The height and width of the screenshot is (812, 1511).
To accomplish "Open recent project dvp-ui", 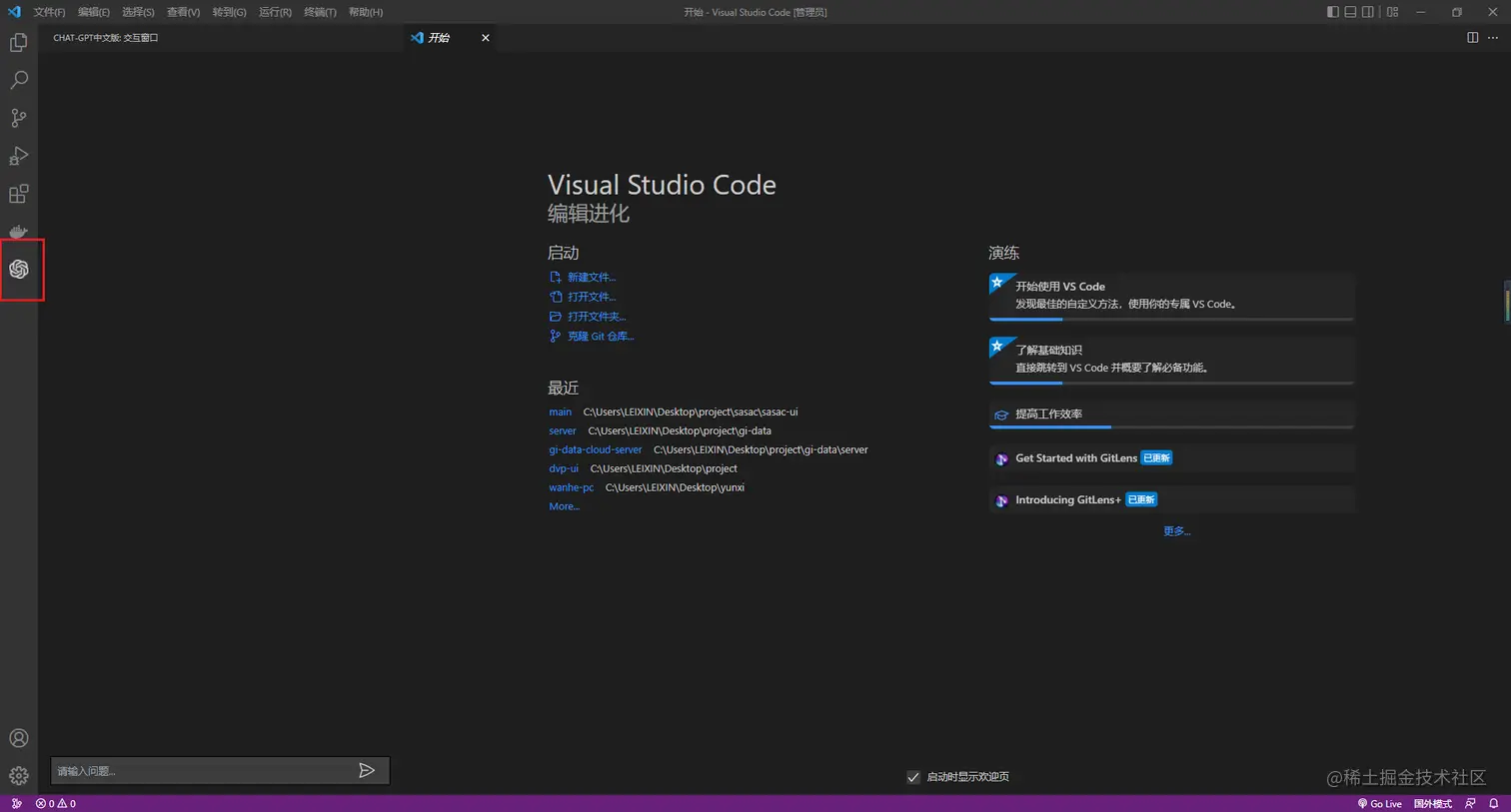I will pyautogui.click(x=564, y=468).
